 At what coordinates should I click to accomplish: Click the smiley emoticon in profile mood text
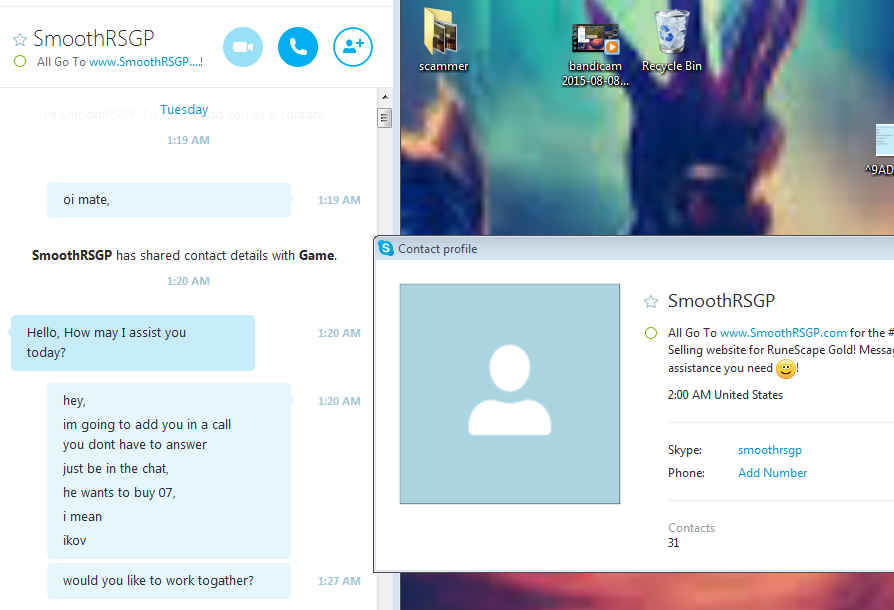(786, 369)
